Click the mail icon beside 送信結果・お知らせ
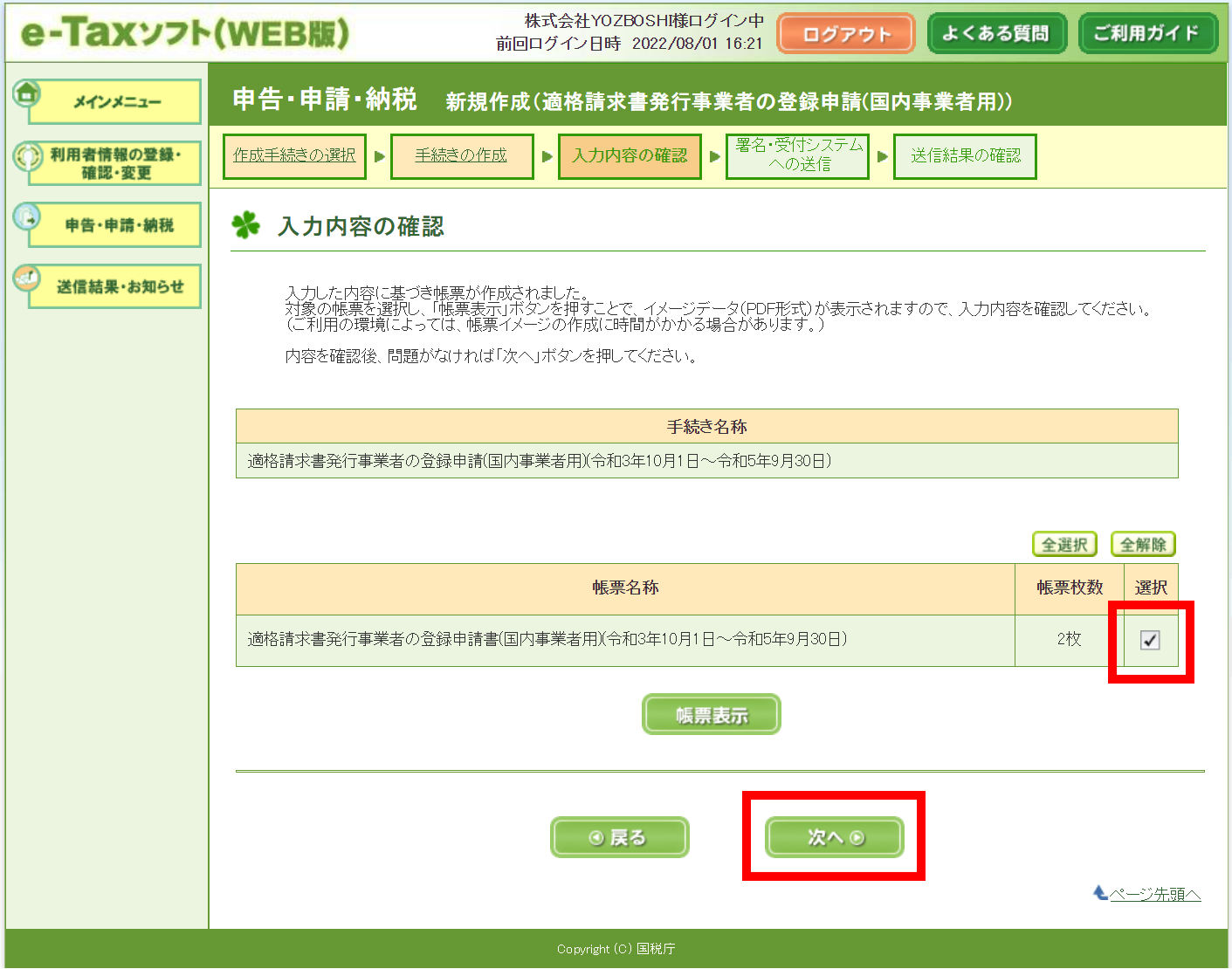 click(x=27, y=278)
